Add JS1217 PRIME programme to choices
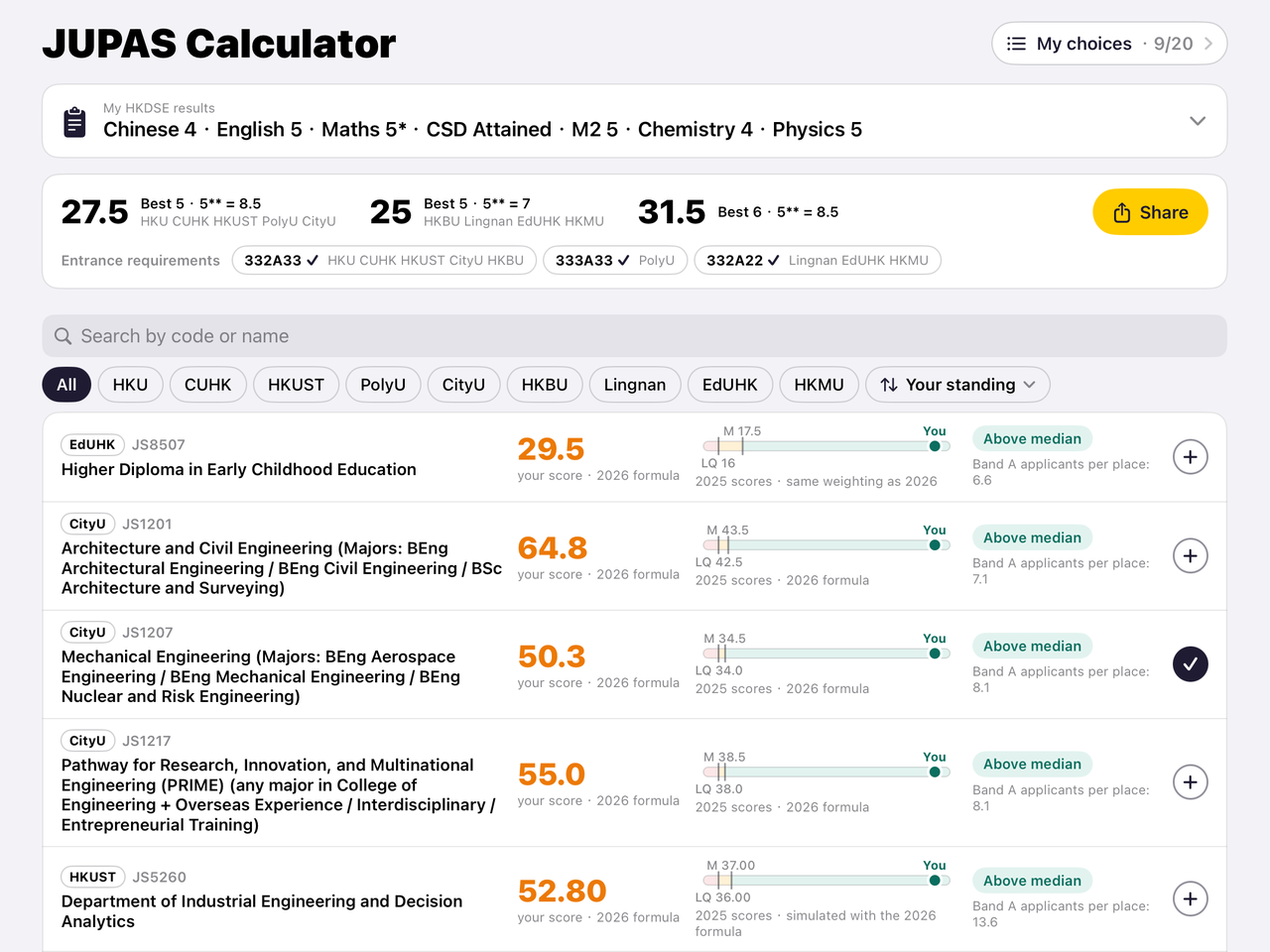 click(1191, 782)
